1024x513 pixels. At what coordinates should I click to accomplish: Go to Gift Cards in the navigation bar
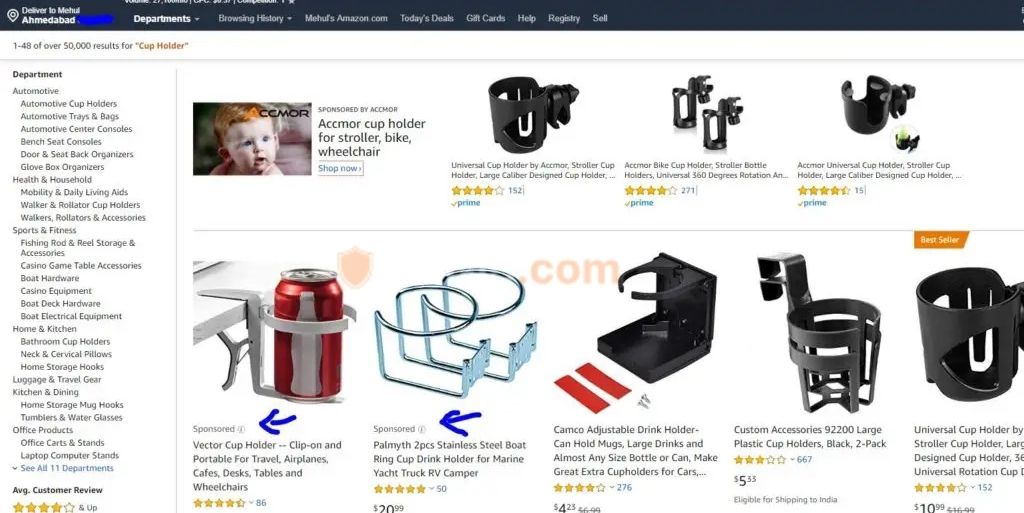[x=485, y=18]
